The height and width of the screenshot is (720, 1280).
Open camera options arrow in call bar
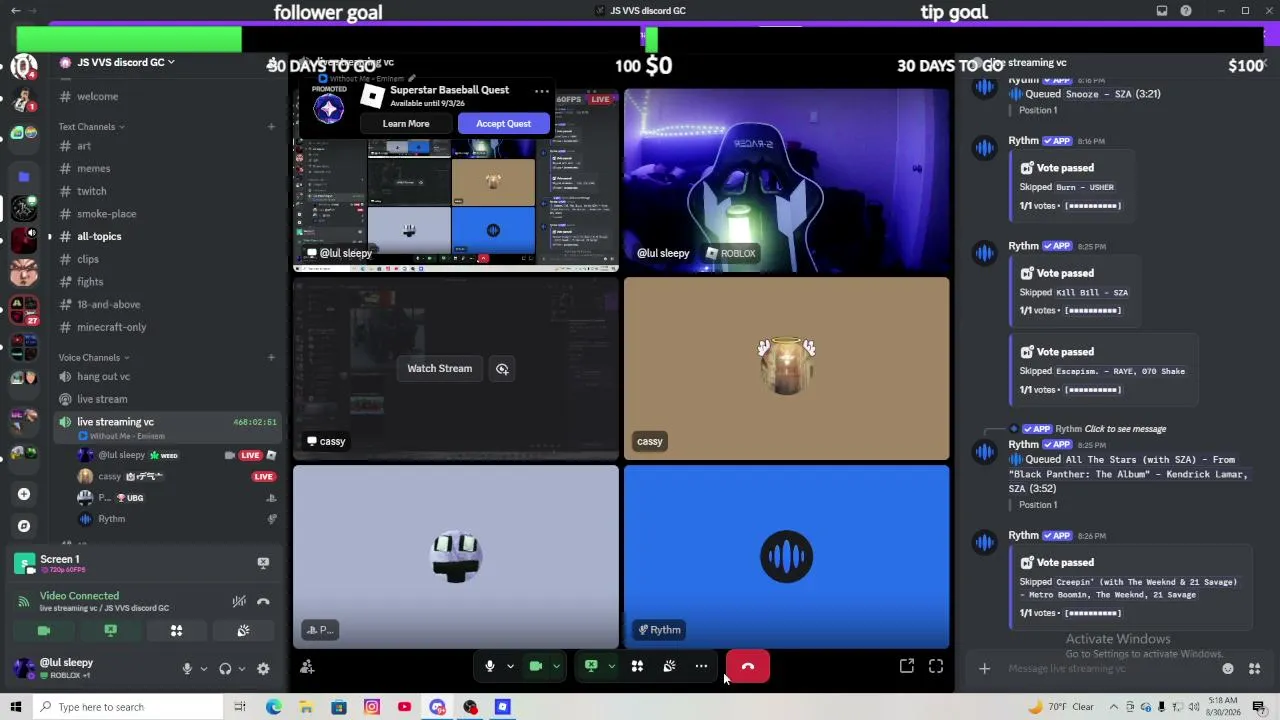tap(557, 667)
